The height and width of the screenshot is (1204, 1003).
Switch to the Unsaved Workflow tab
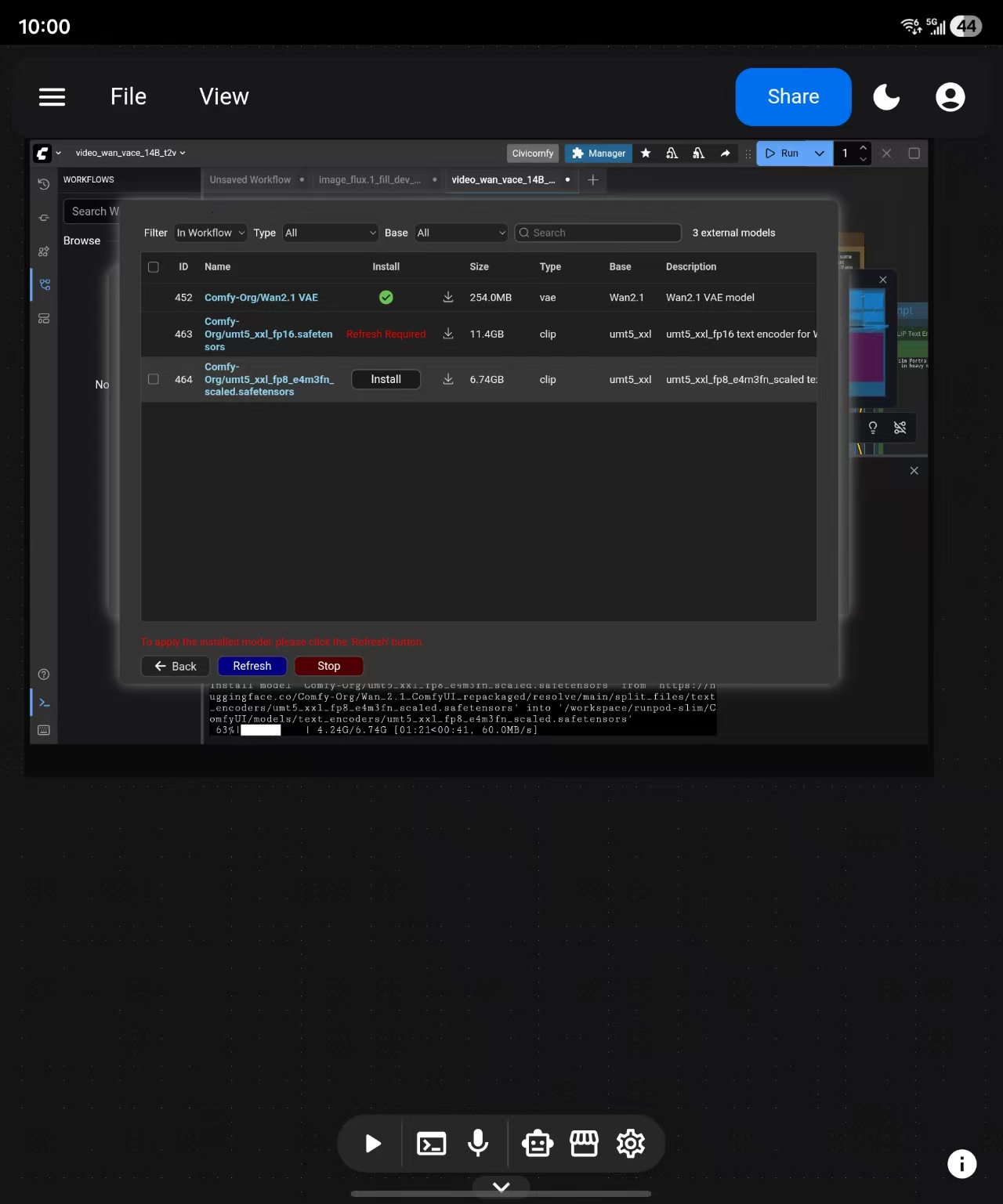(250, 180)
